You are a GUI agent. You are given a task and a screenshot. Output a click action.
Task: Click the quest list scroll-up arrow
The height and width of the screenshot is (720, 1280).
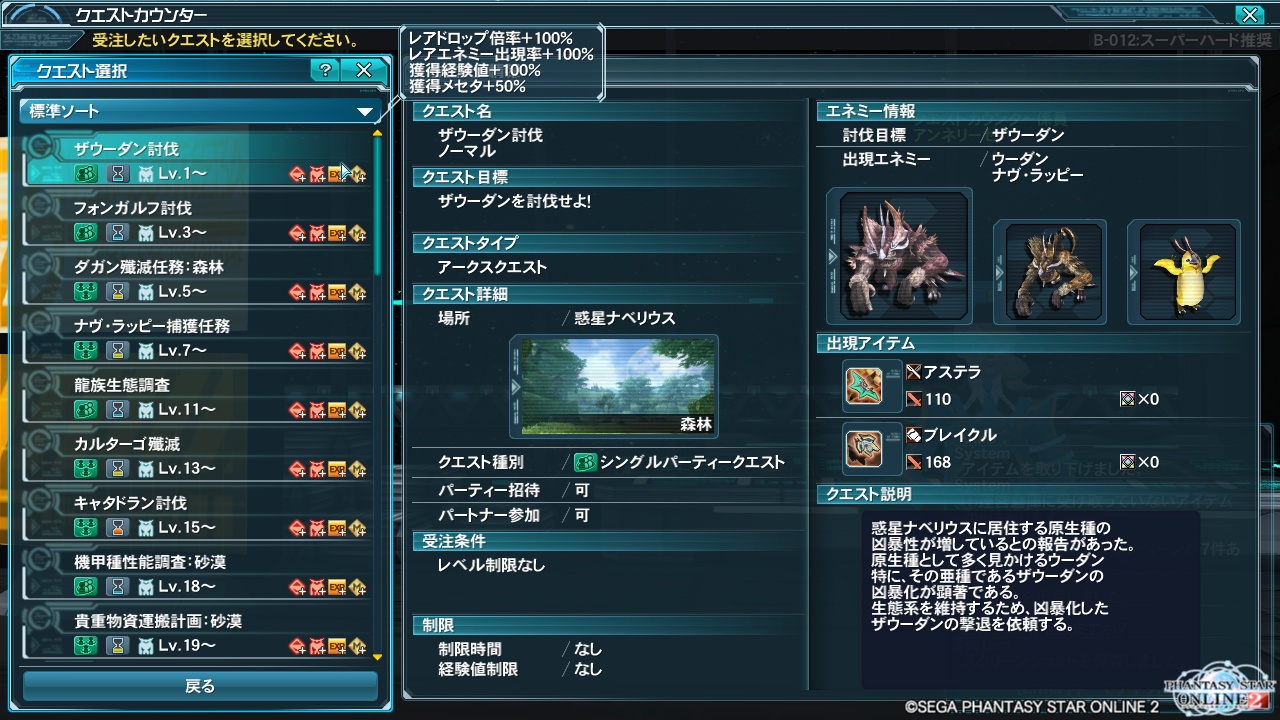tap(377, 132)
